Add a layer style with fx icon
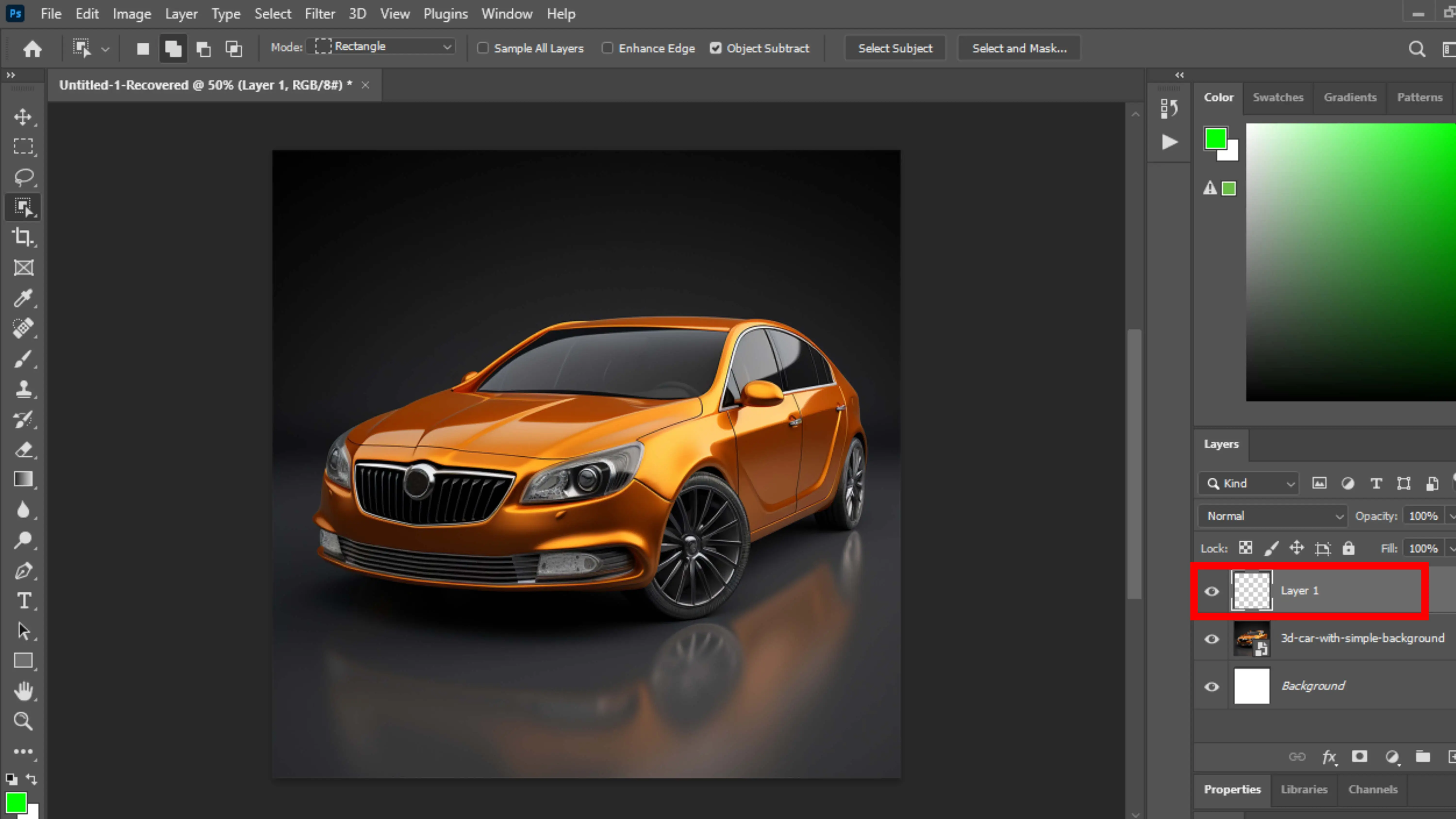 [x=1329, y=757]
